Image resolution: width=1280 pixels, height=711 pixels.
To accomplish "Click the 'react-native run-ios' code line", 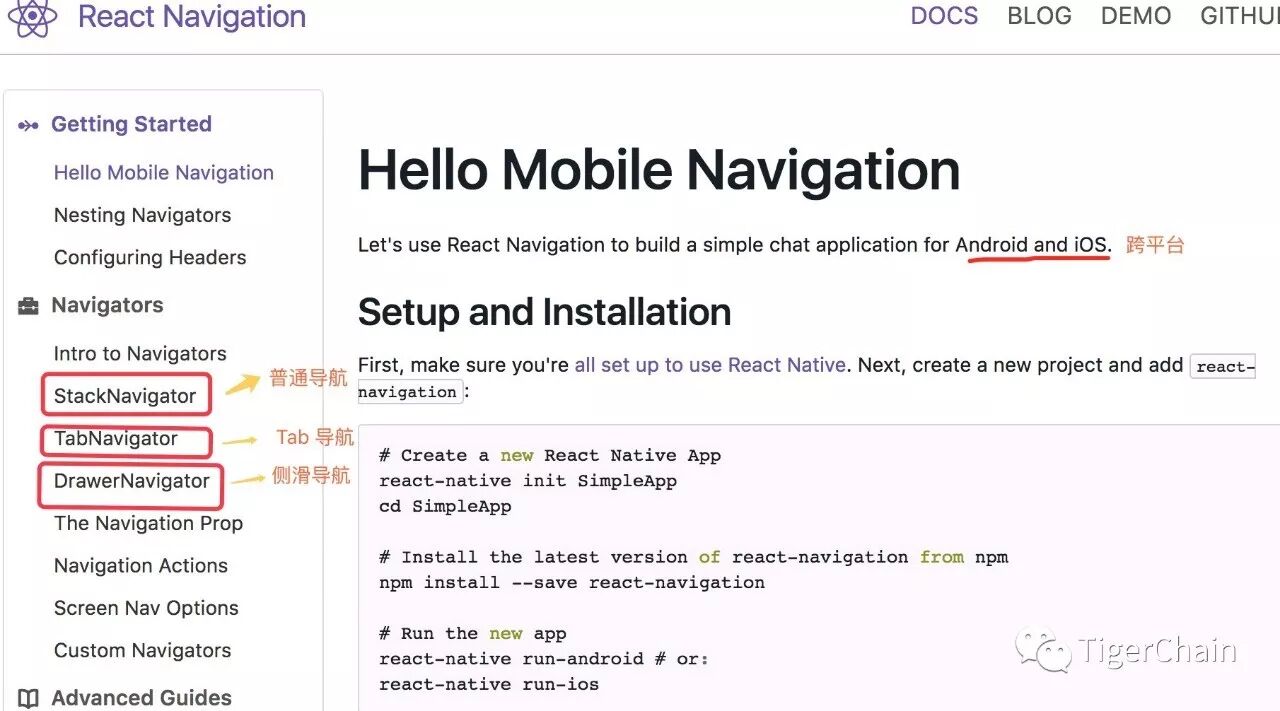I will 489,685.
